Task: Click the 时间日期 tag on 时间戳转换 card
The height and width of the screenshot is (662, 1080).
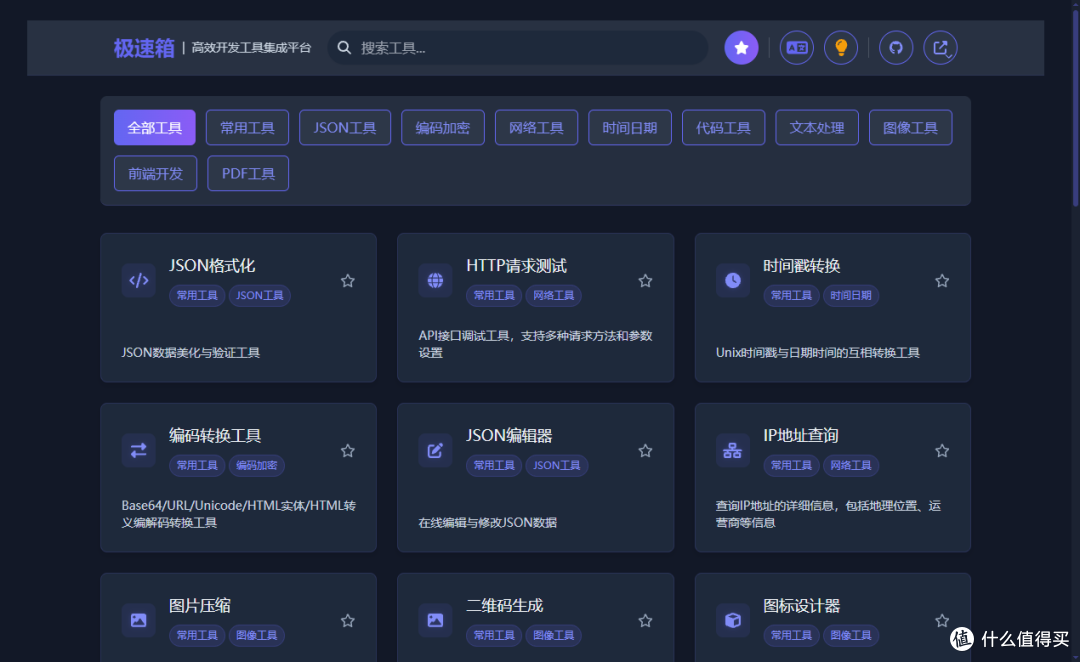Action: click(851, 296)
